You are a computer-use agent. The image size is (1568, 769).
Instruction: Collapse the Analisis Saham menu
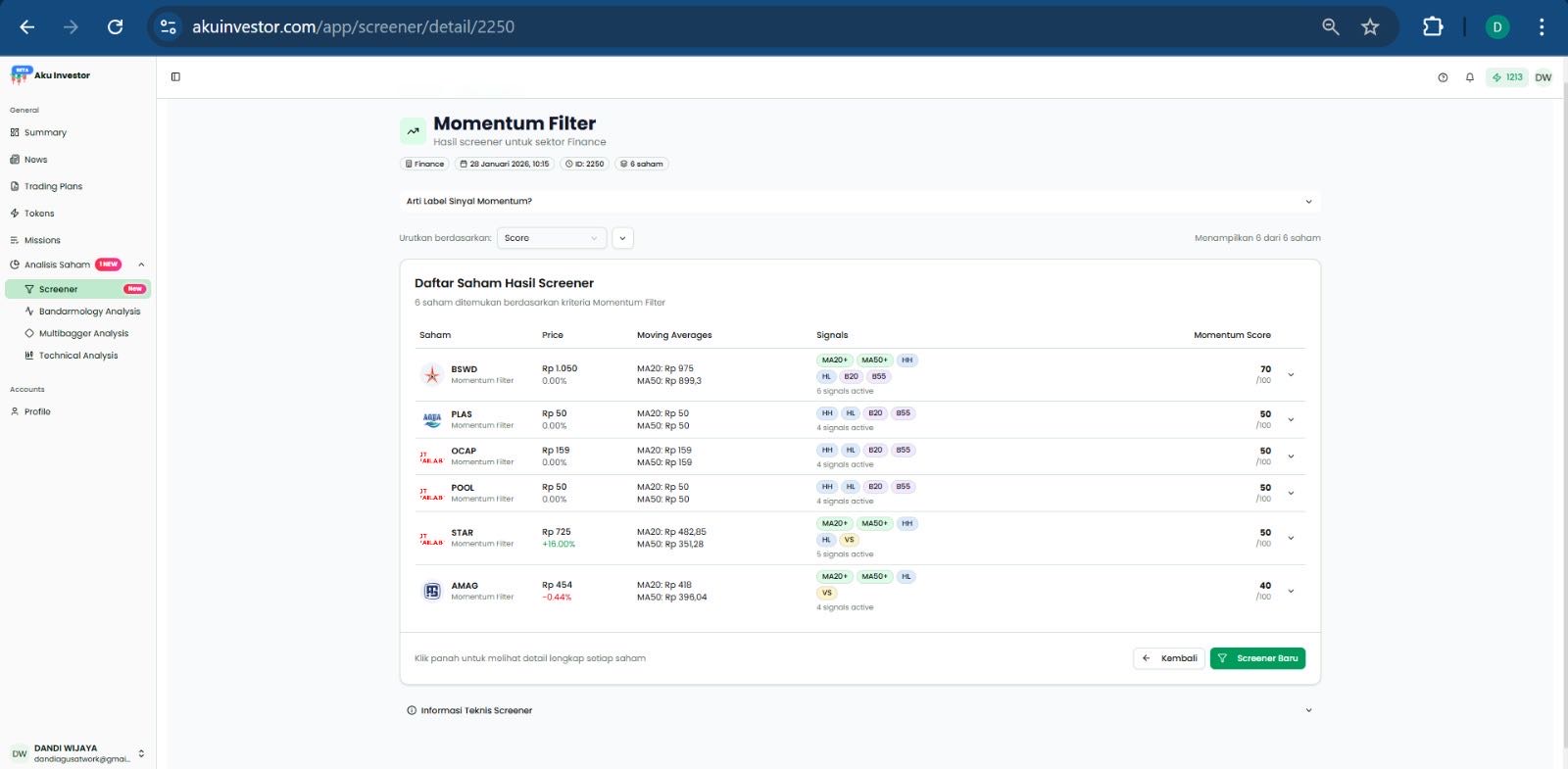[141, 264]
